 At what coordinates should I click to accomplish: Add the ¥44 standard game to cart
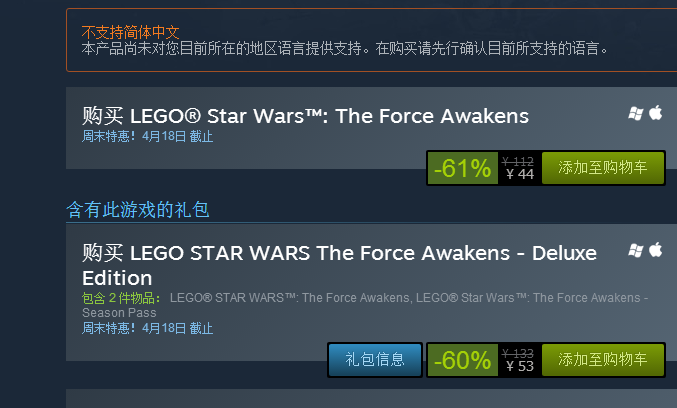click(x=602, y=169)
